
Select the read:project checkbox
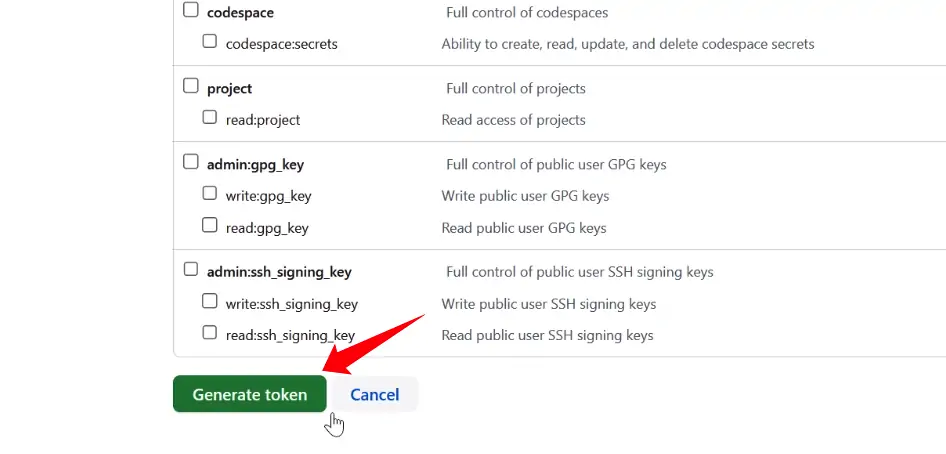click(x=210, y=118)
